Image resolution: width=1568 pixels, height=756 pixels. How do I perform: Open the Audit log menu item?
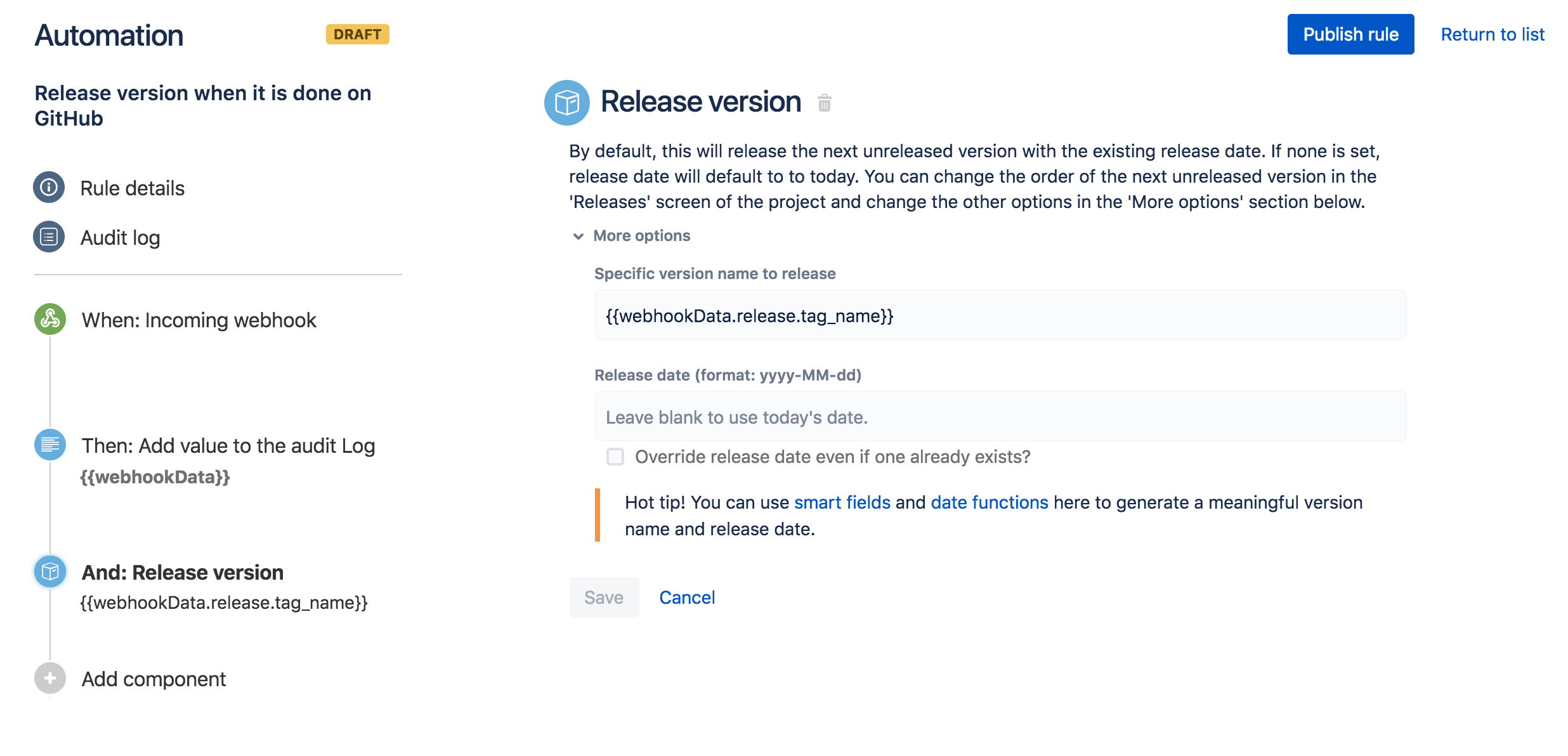point(120,238)
